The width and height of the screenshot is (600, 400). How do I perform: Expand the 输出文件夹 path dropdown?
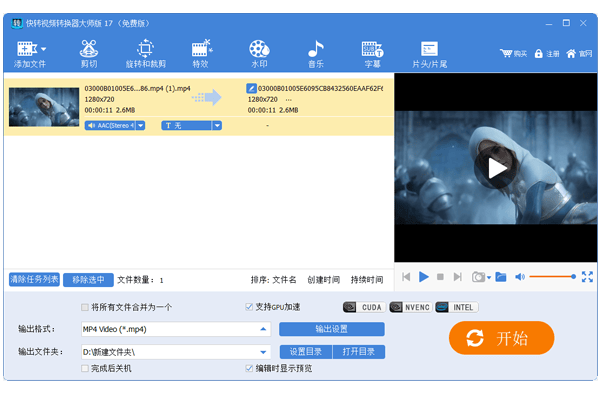point(264,352)
